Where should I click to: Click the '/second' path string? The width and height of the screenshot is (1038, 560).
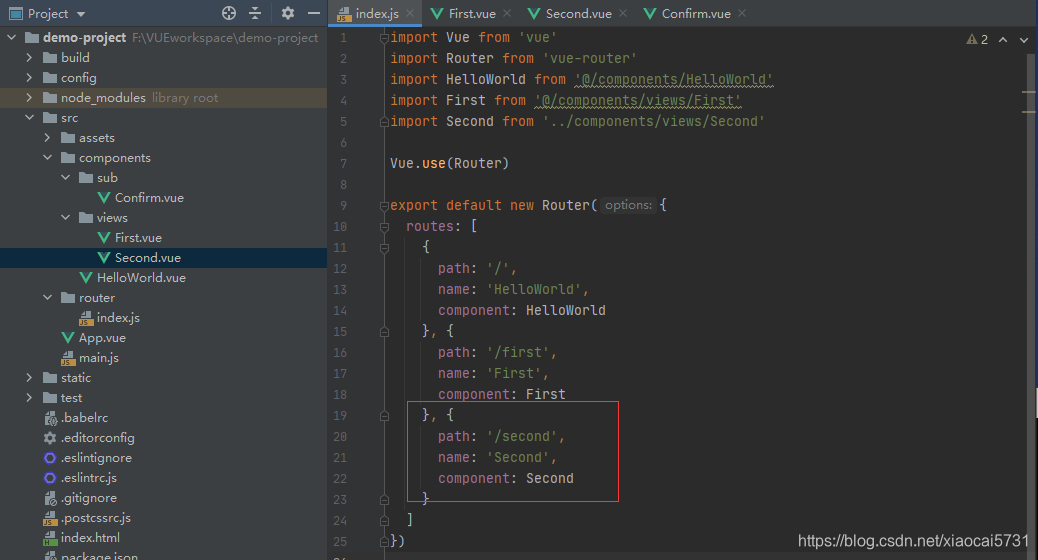(x=522, y=437)
